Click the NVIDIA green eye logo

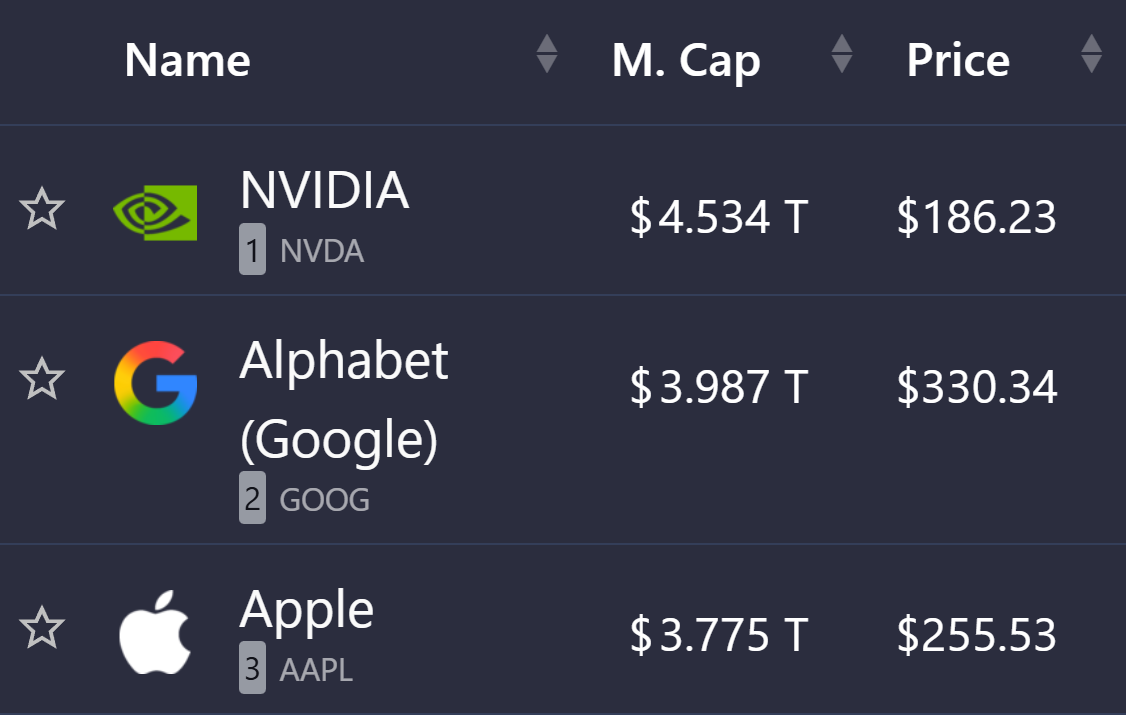pos(155,211)
